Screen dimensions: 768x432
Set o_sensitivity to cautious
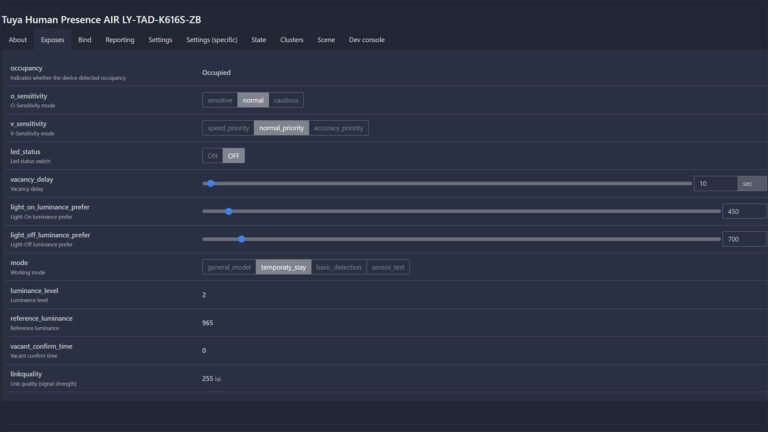tap(285, 100)
